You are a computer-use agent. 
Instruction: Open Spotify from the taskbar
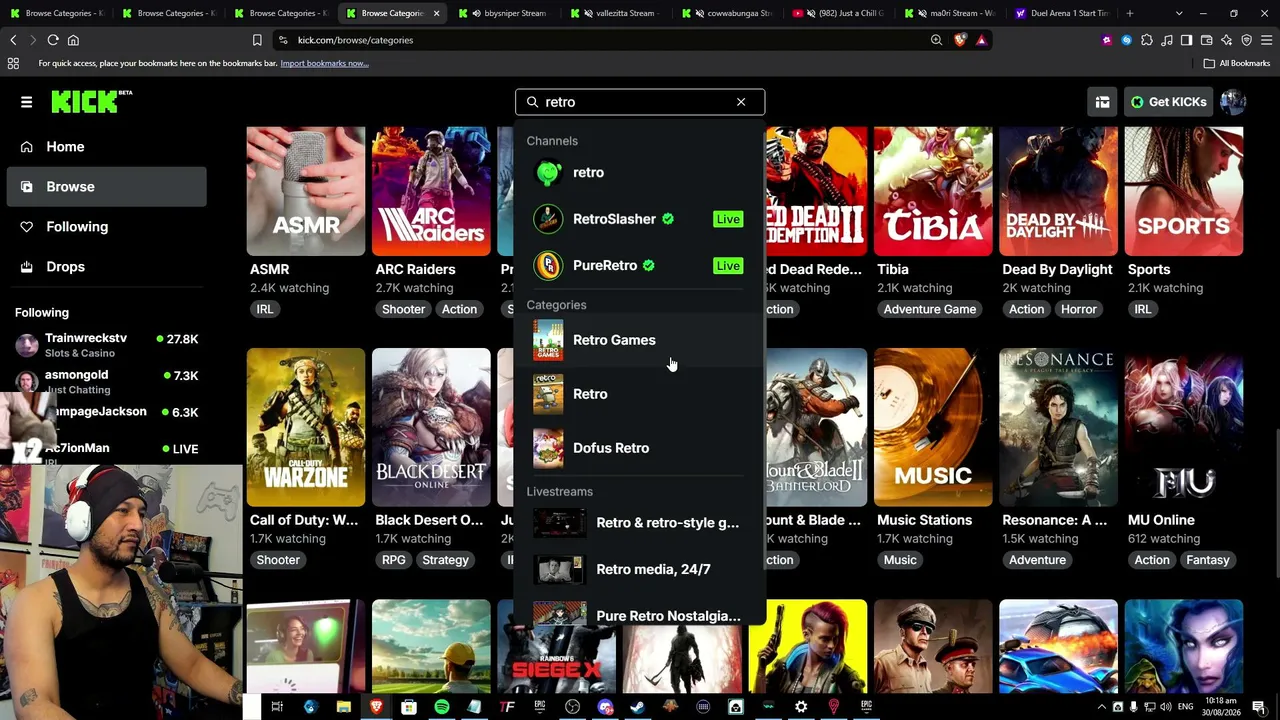click(442, 707)
